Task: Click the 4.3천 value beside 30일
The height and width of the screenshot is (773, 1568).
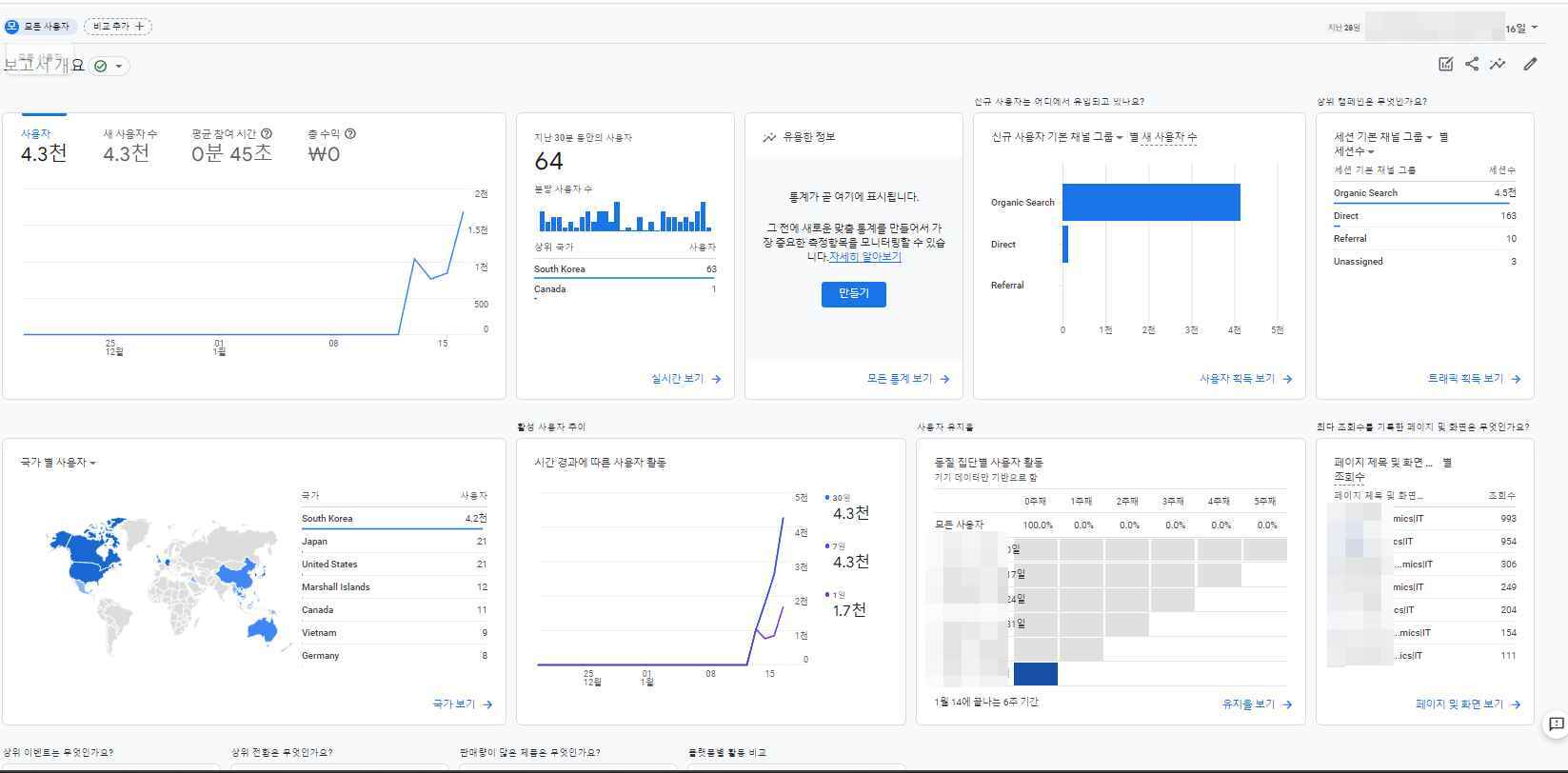Action: (x=850, y=514)
